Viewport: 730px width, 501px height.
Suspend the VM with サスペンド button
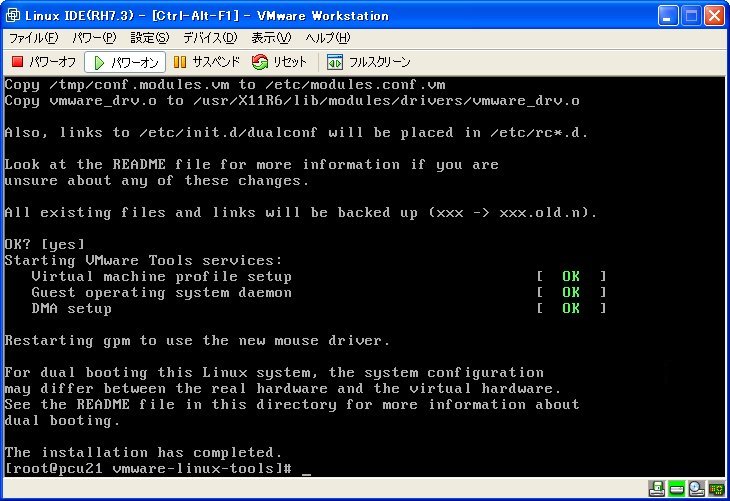click(x=208, y=62)
